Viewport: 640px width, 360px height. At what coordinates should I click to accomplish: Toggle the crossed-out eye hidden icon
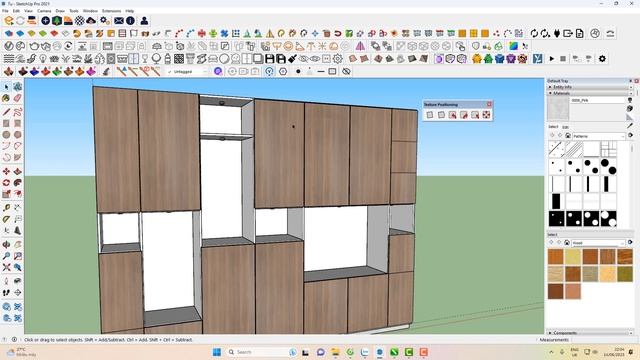[346, 71]
